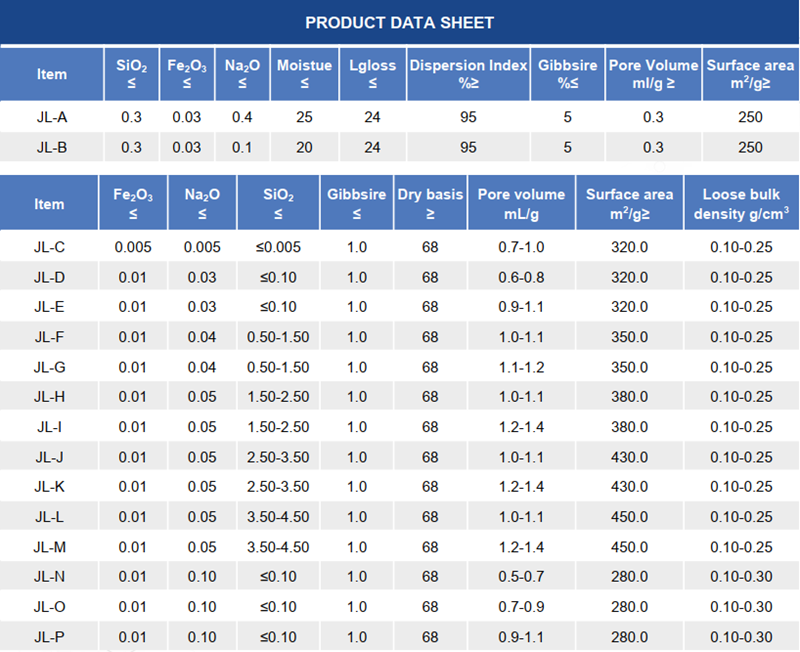Select the JL-I row label
Screen dimensions: 800x652
pyautogui.click(x=50, y=427)
